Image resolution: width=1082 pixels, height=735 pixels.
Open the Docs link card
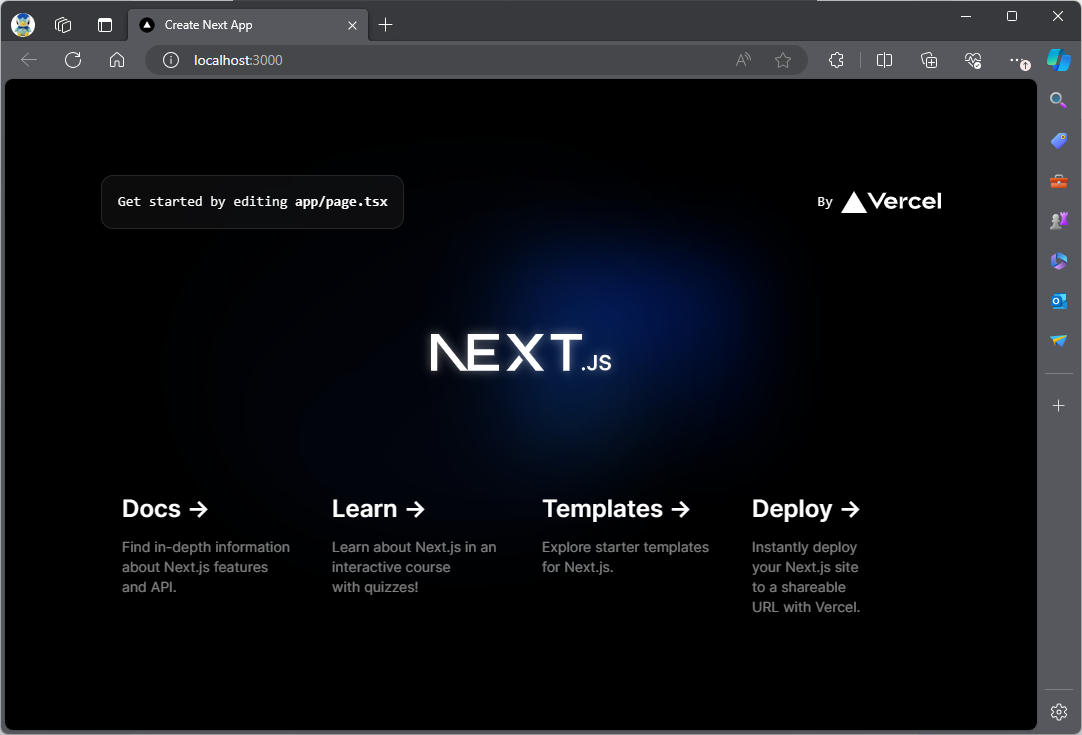tap(206, 545)
